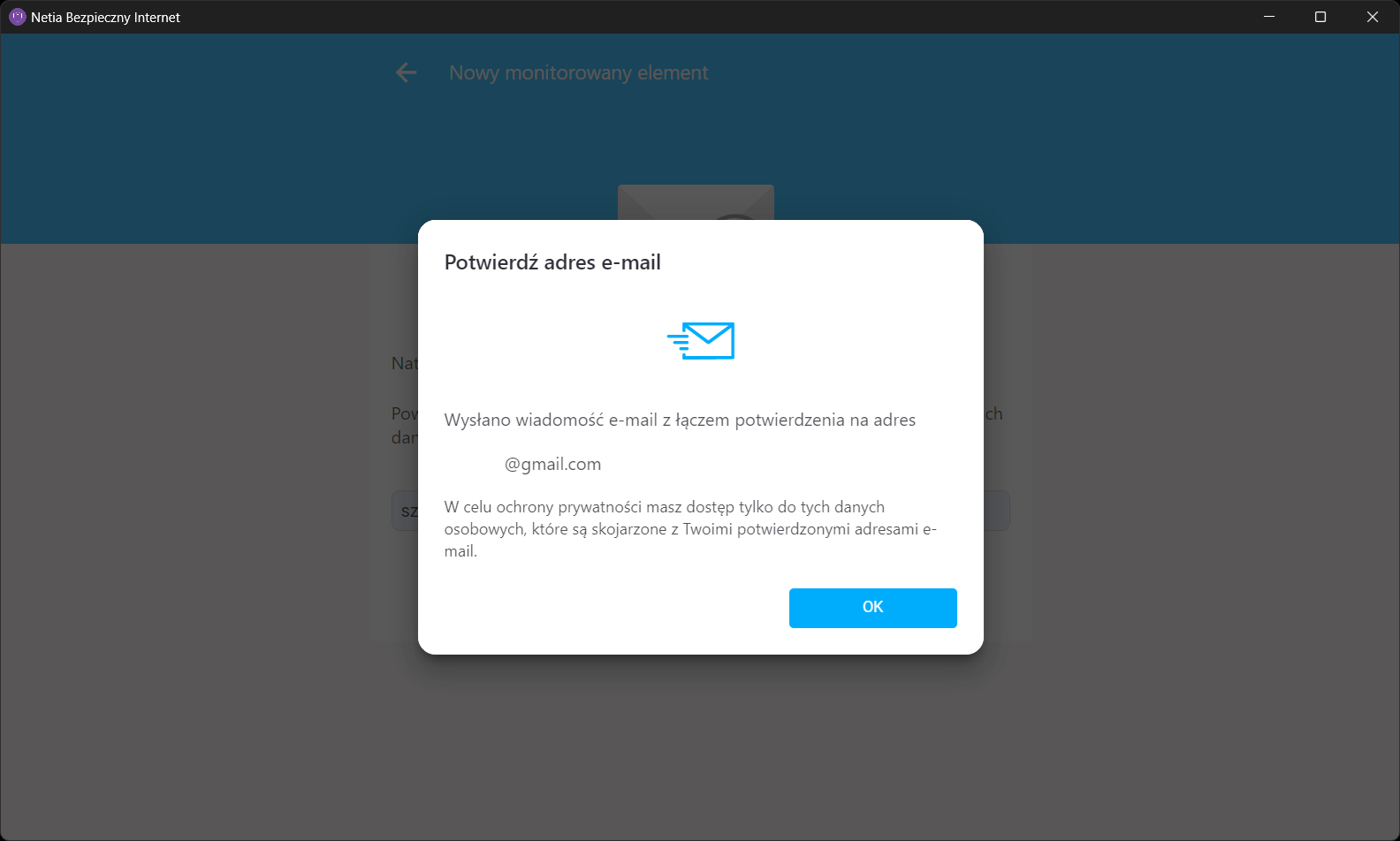Click the 'Nowy monitorowany element' heading
This screenshot has height=841, width=1400.
pos(579,72)
